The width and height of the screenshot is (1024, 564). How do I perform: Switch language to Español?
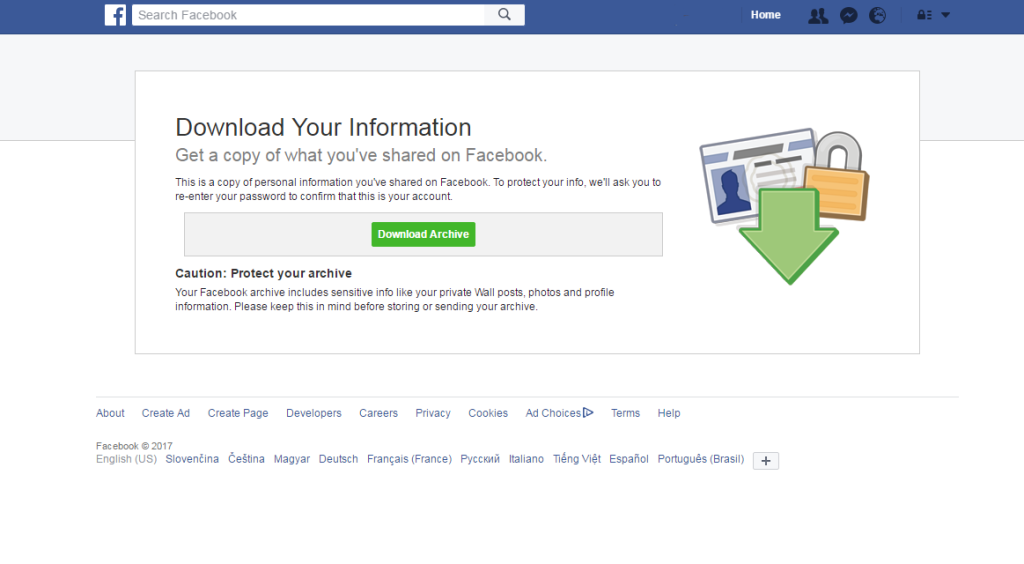[629, 459]
